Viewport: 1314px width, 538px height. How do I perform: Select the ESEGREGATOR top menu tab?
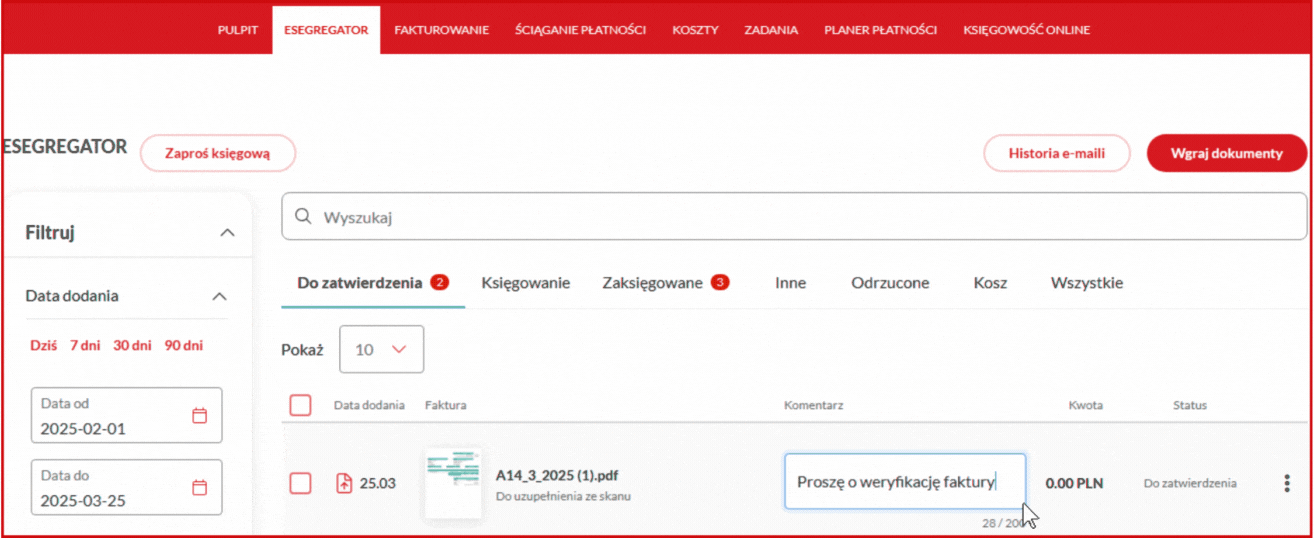(x=326, y=30)
